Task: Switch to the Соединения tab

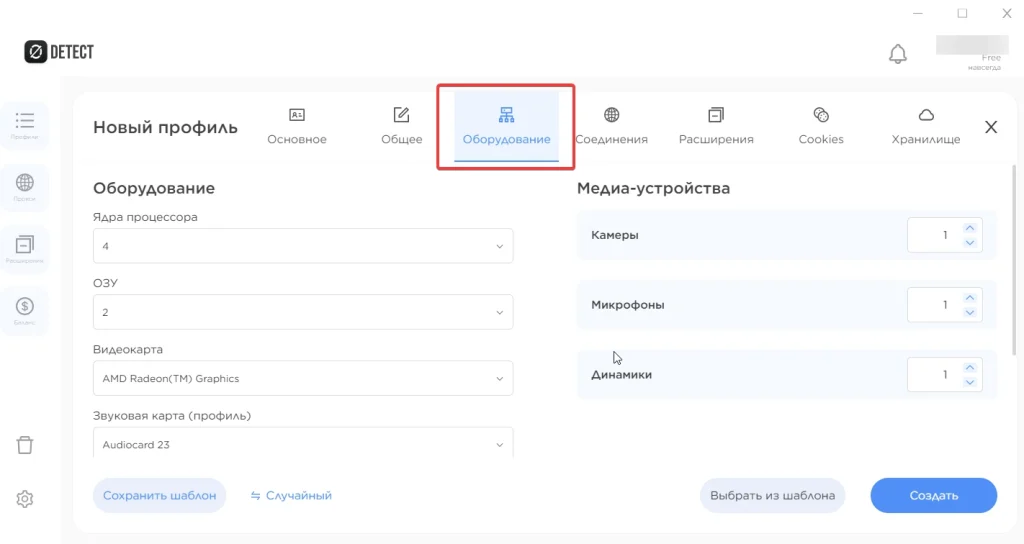Action: pos(611,127)
